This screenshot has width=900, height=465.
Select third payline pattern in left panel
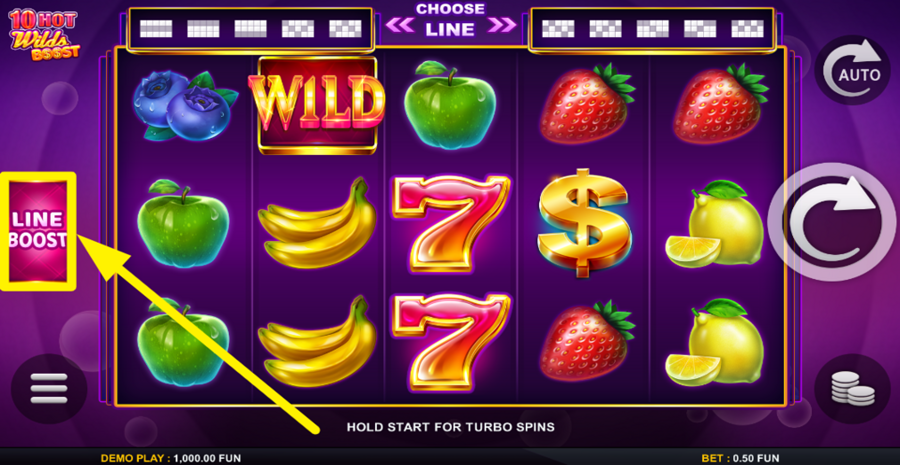pos(250,29)
